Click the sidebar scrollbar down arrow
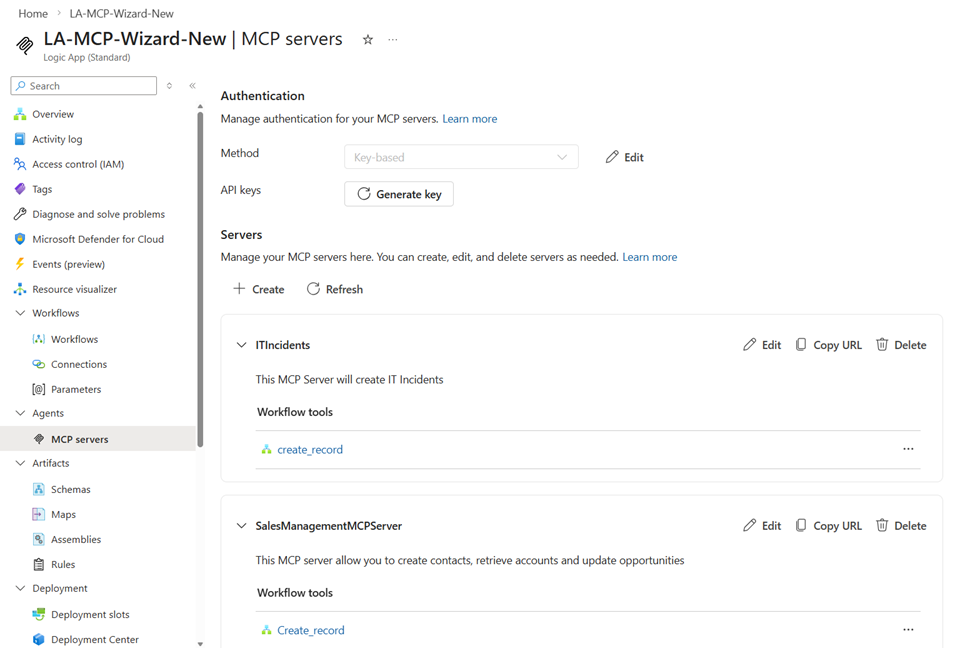Screen dimensions: 975x648 (x=200, y=644)
